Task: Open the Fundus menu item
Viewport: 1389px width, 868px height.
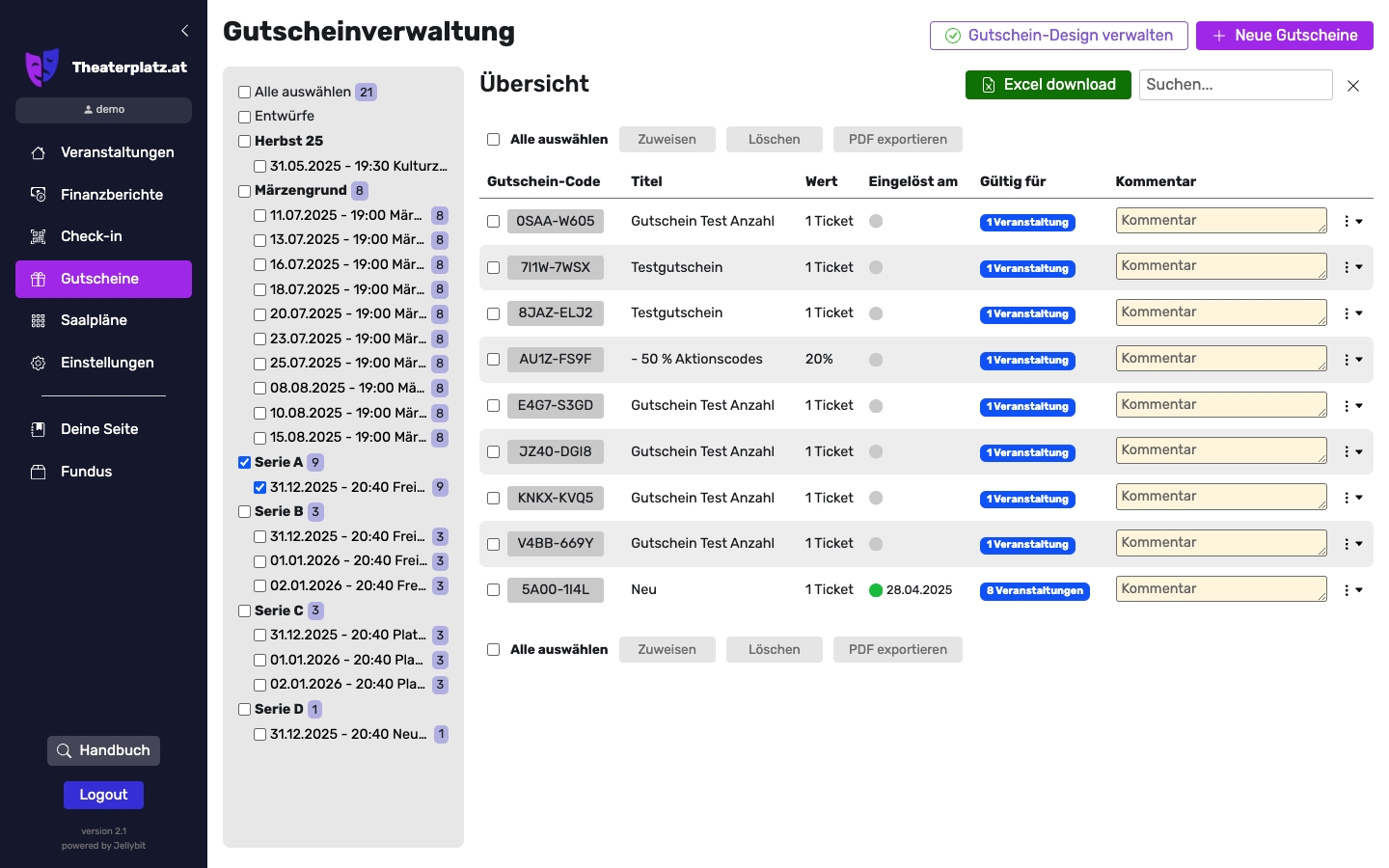Action: point(86,472)
